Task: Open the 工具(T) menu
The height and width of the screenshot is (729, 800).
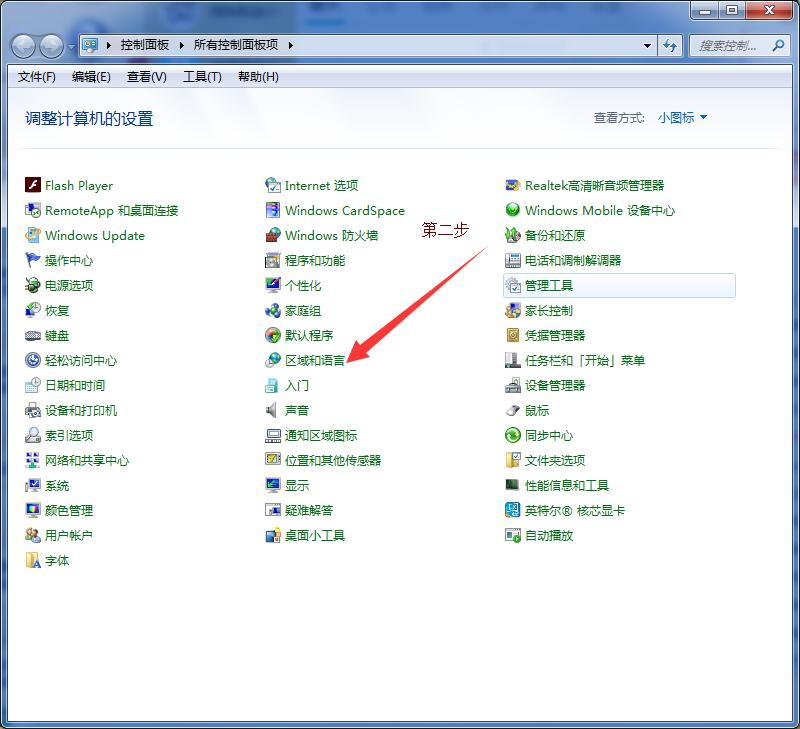Action: coord(201,76)
